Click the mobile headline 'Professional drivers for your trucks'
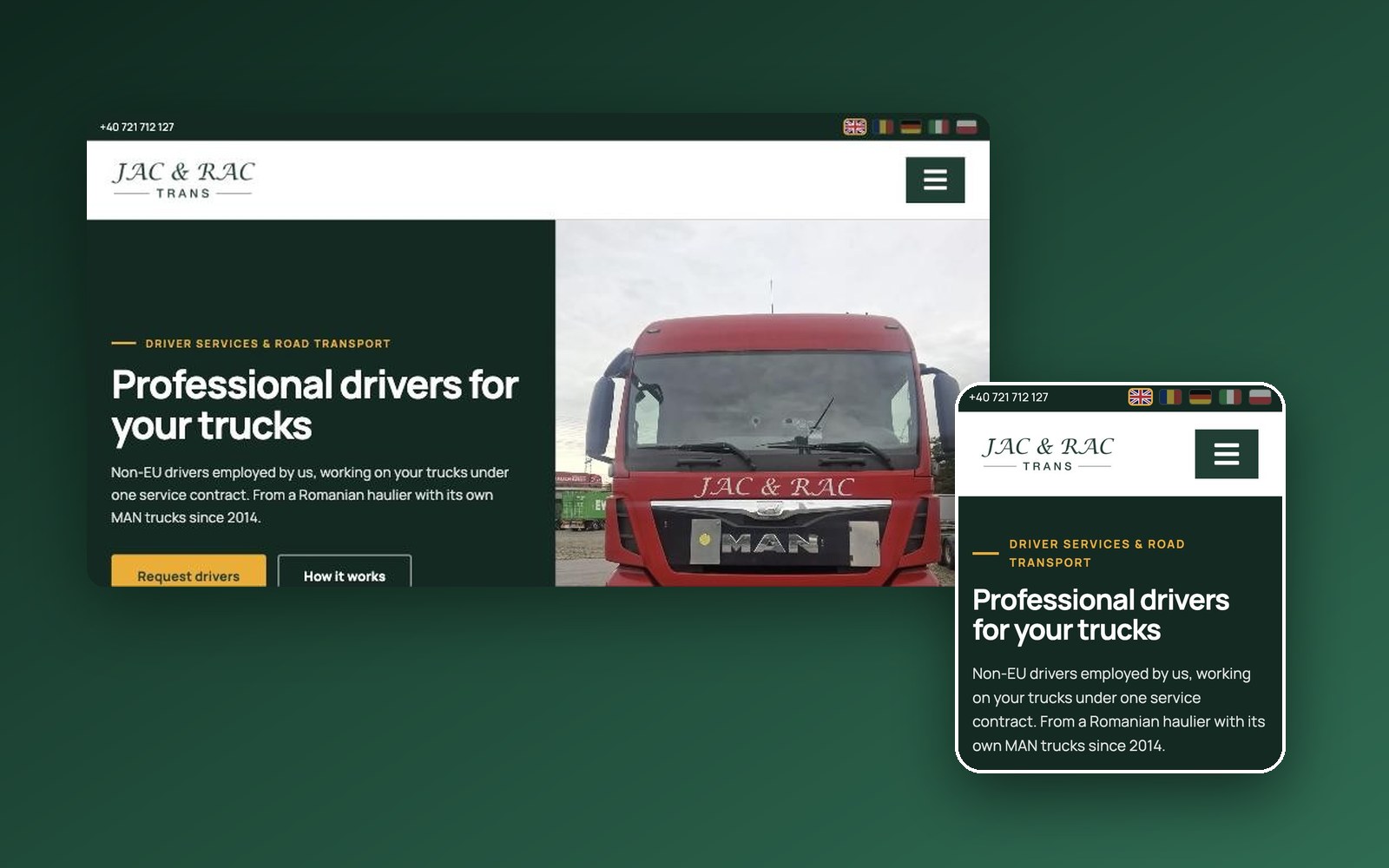 pos(1101,615)
